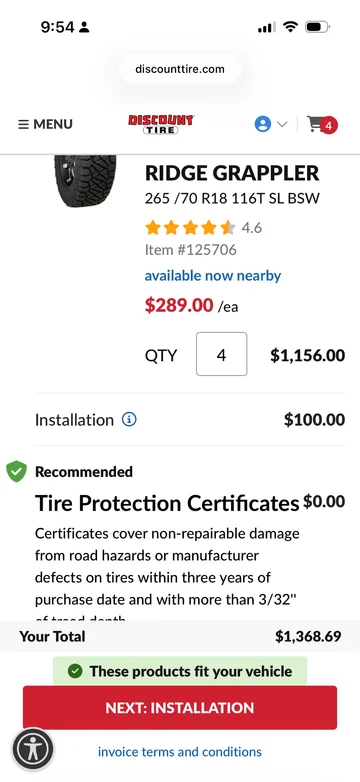360x782 pixels.
Task: Expand the account dropdown chevron
Action: point(282,124)
